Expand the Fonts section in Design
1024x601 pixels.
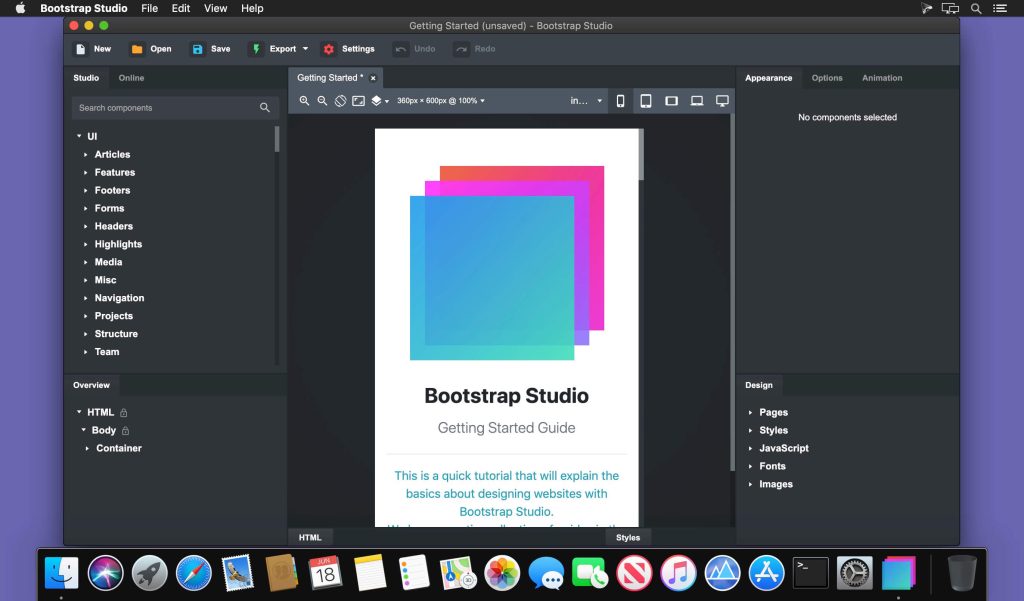click(772, 466)
